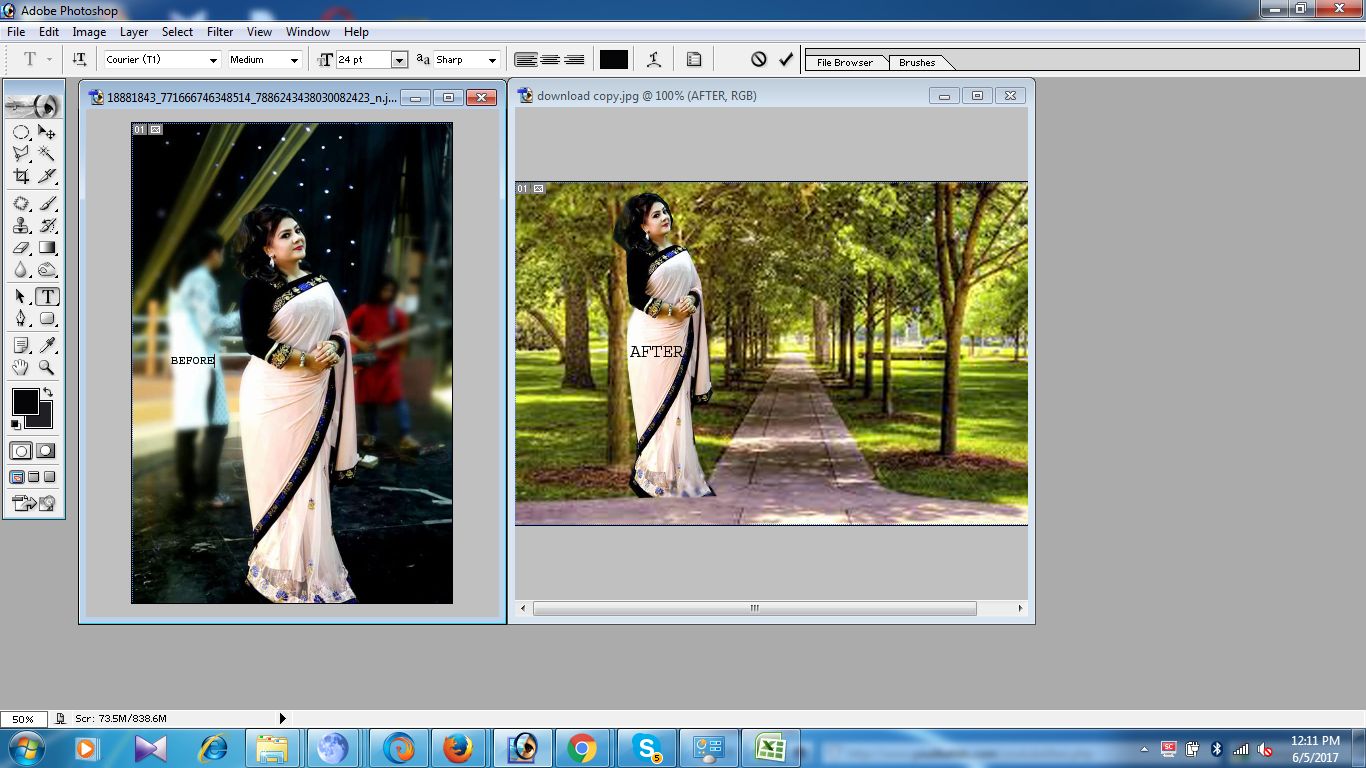This screenshot has width=1366, height=768.
Task: Toggle text orientation in the options bar
Action: pos(79,59)
